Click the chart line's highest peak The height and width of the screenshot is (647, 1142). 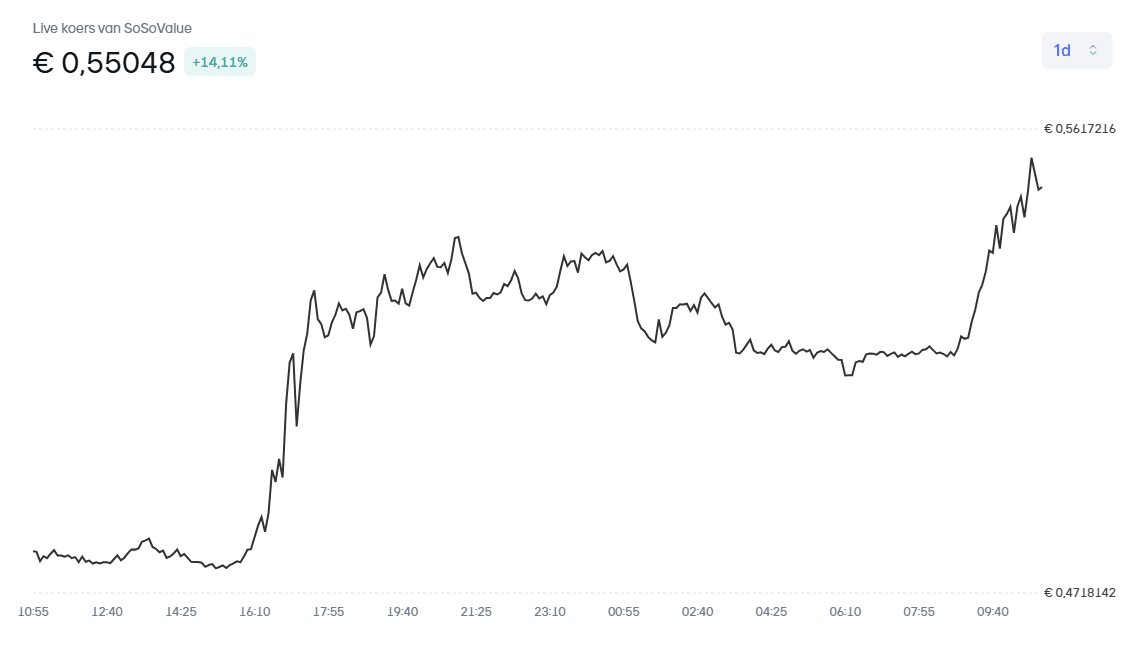tap(1031, 158)
